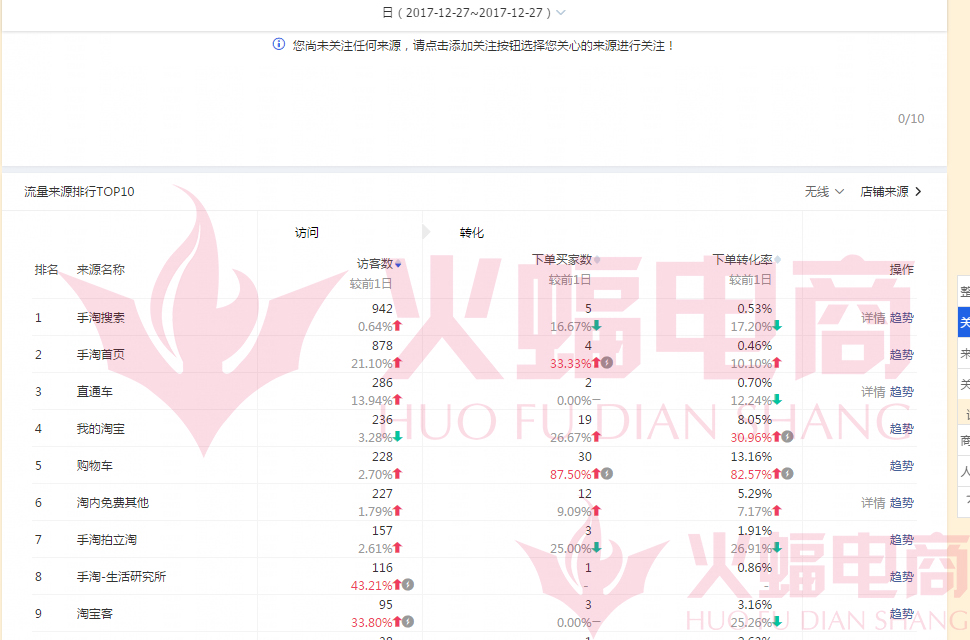Open 详情 for 淘内免费其他 row
The image size is (970, 640).
[873, 503]
